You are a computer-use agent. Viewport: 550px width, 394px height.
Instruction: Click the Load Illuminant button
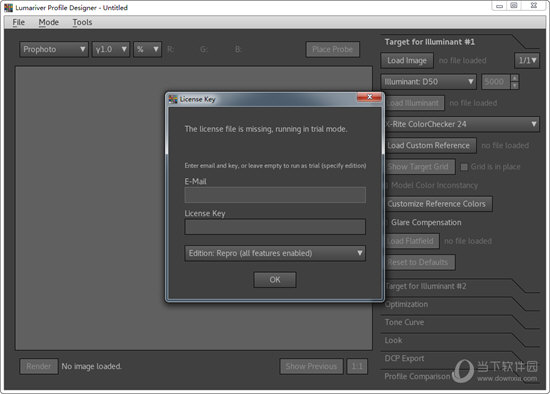pyautogui.click(x=414, y=103)
